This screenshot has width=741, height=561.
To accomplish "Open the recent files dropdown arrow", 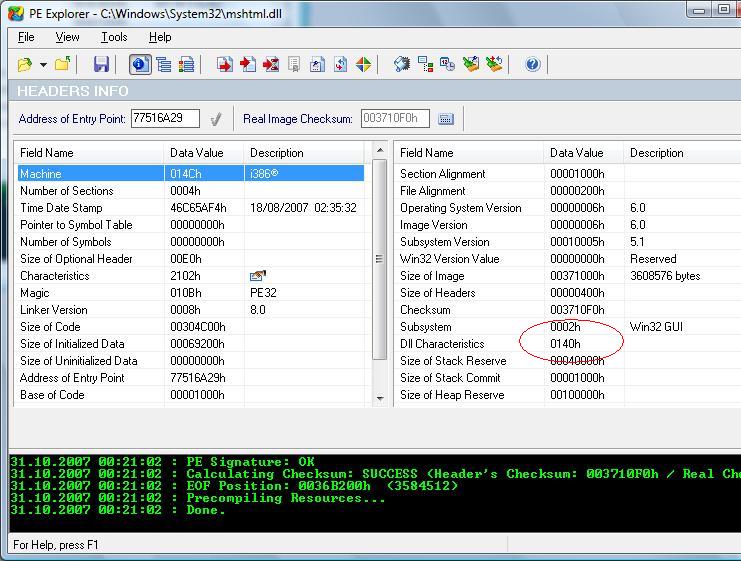I will click(x=43, y=65).
